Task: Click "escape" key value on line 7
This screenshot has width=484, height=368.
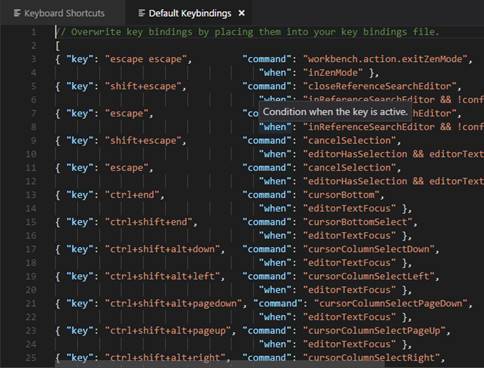Action: pos(127,114)
